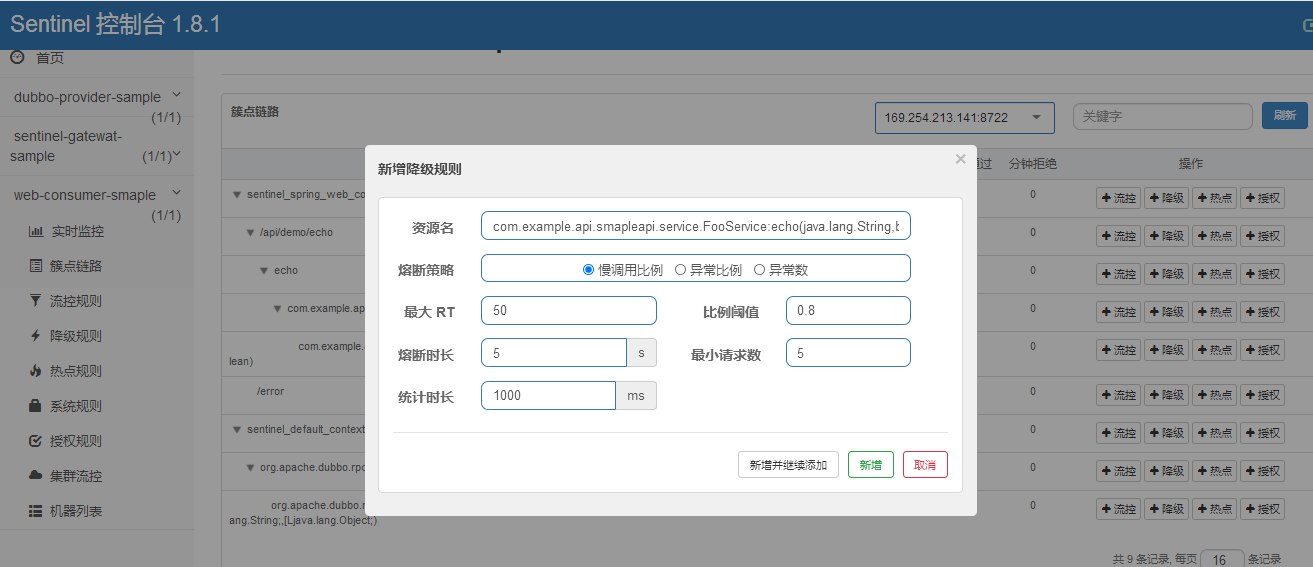Screen dimensions: 1313x567
Task: Click 流控 in the /error row
Action: click(1119, 395)
